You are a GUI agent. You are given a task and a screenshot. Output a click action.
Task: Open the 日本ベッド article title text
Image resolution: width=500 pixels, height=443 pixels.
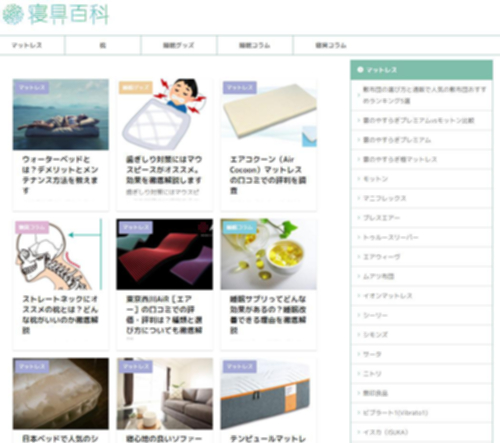(x=60, y=438)
